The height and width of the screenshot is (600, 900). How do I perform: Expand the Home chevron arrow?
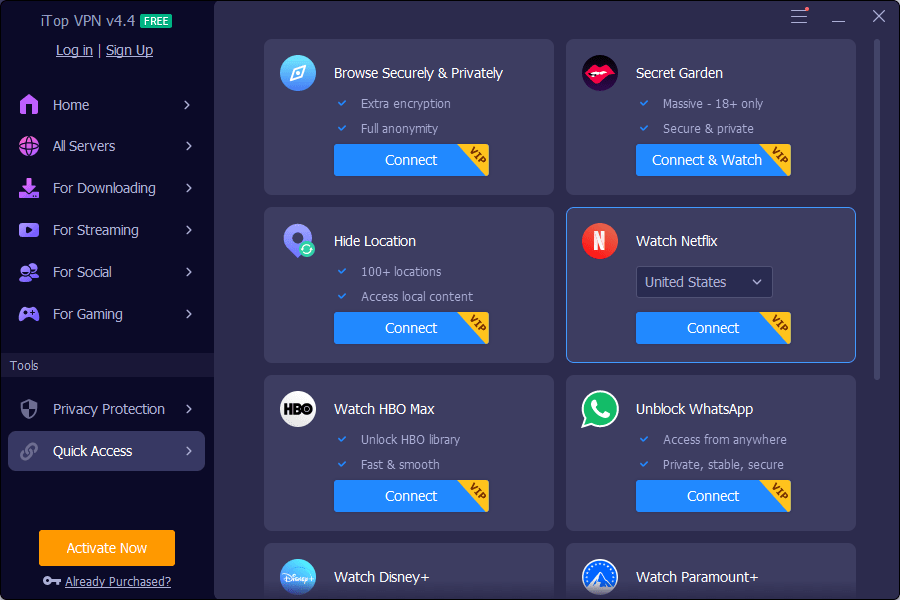187,104
